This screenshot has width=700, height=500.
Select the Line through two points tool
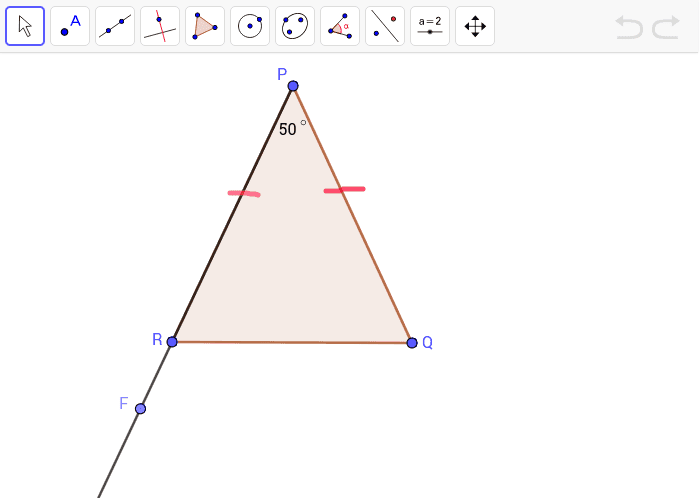click(x=115, y=26)
